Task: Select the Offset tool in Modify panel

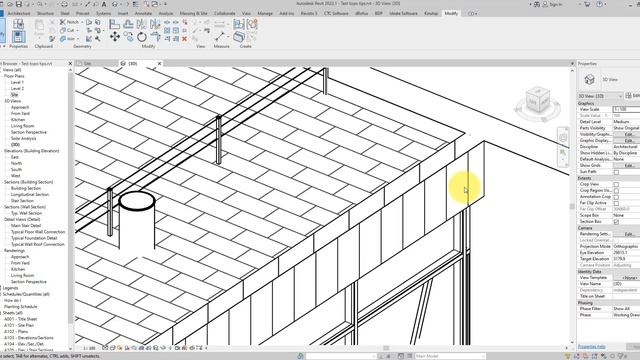Action: pyautogui.click(x=128, y=24)
